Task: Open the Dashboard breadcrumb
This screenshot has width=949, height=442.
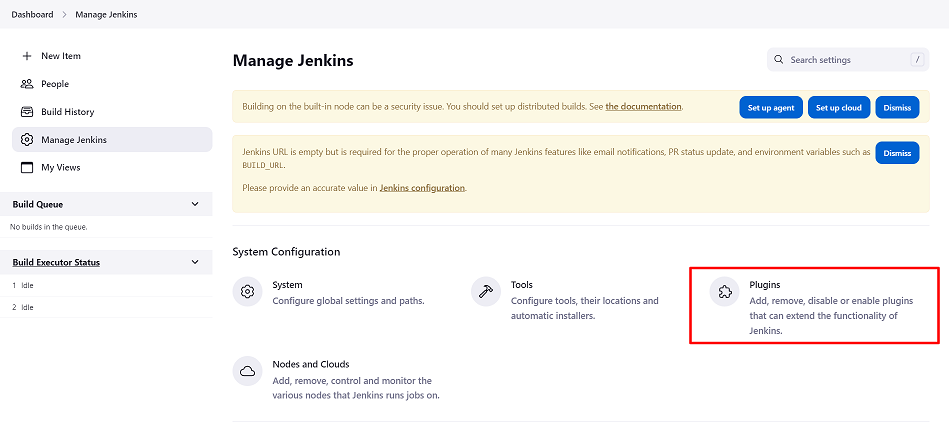Action: click(x=33, y=15)
